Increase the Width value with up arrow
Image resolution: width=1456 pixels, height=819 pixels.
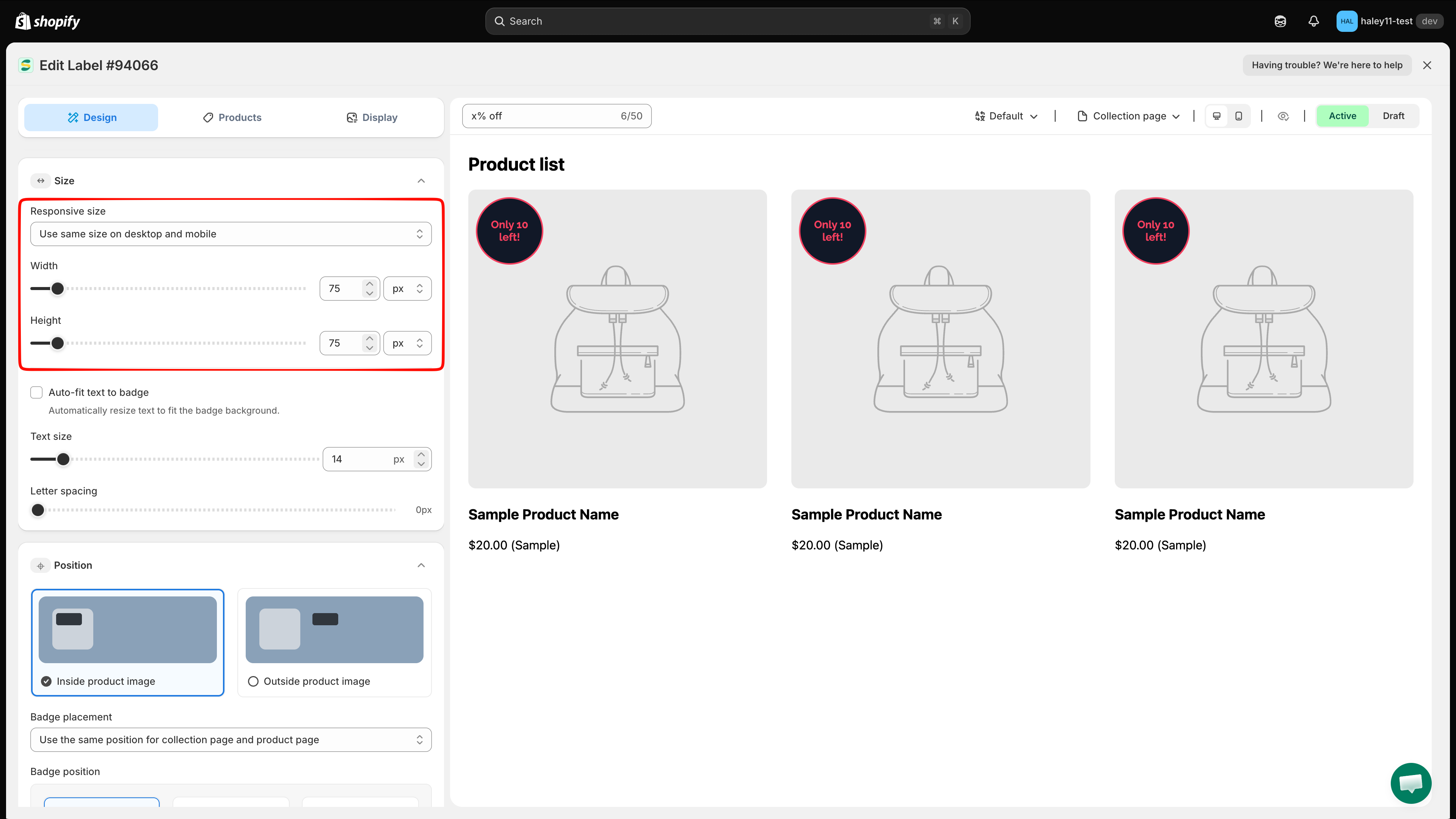(370, 283)
